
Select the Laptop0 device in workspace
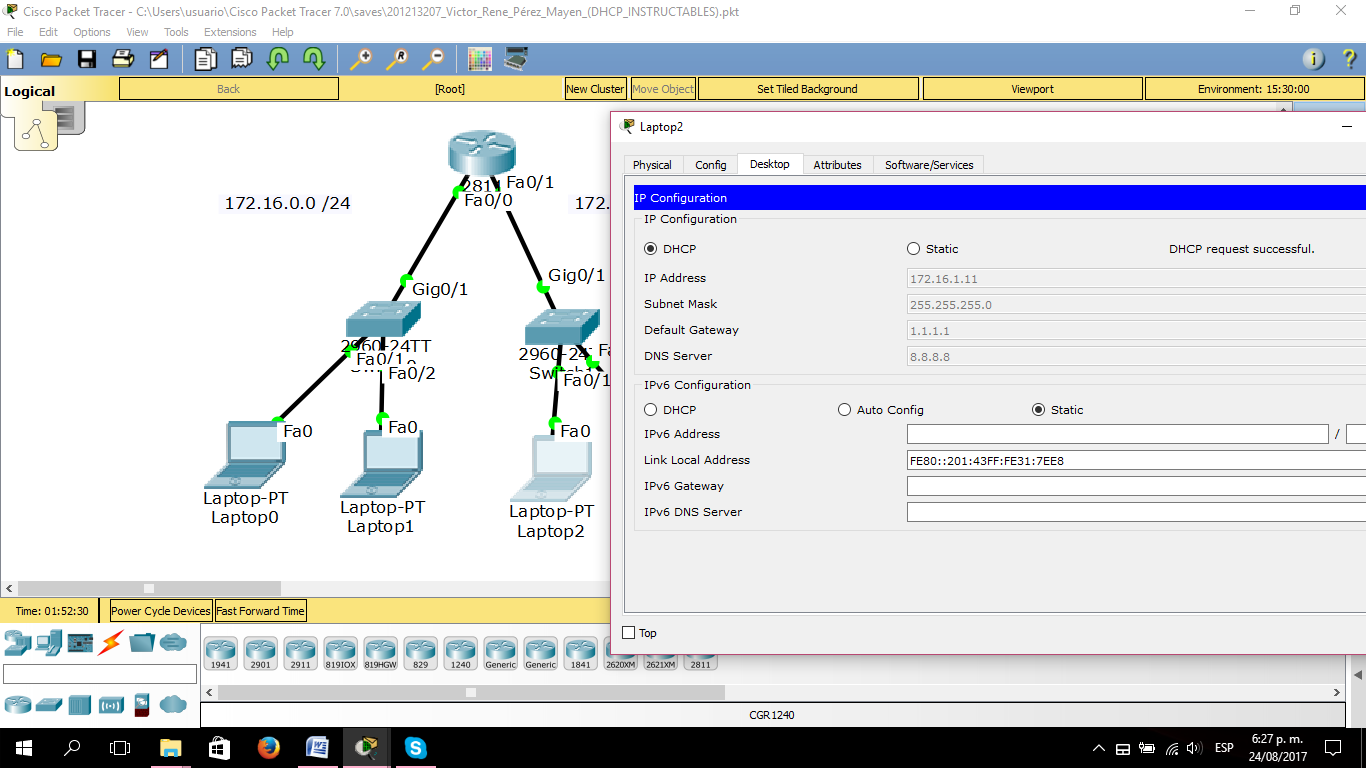click(245, 455)
